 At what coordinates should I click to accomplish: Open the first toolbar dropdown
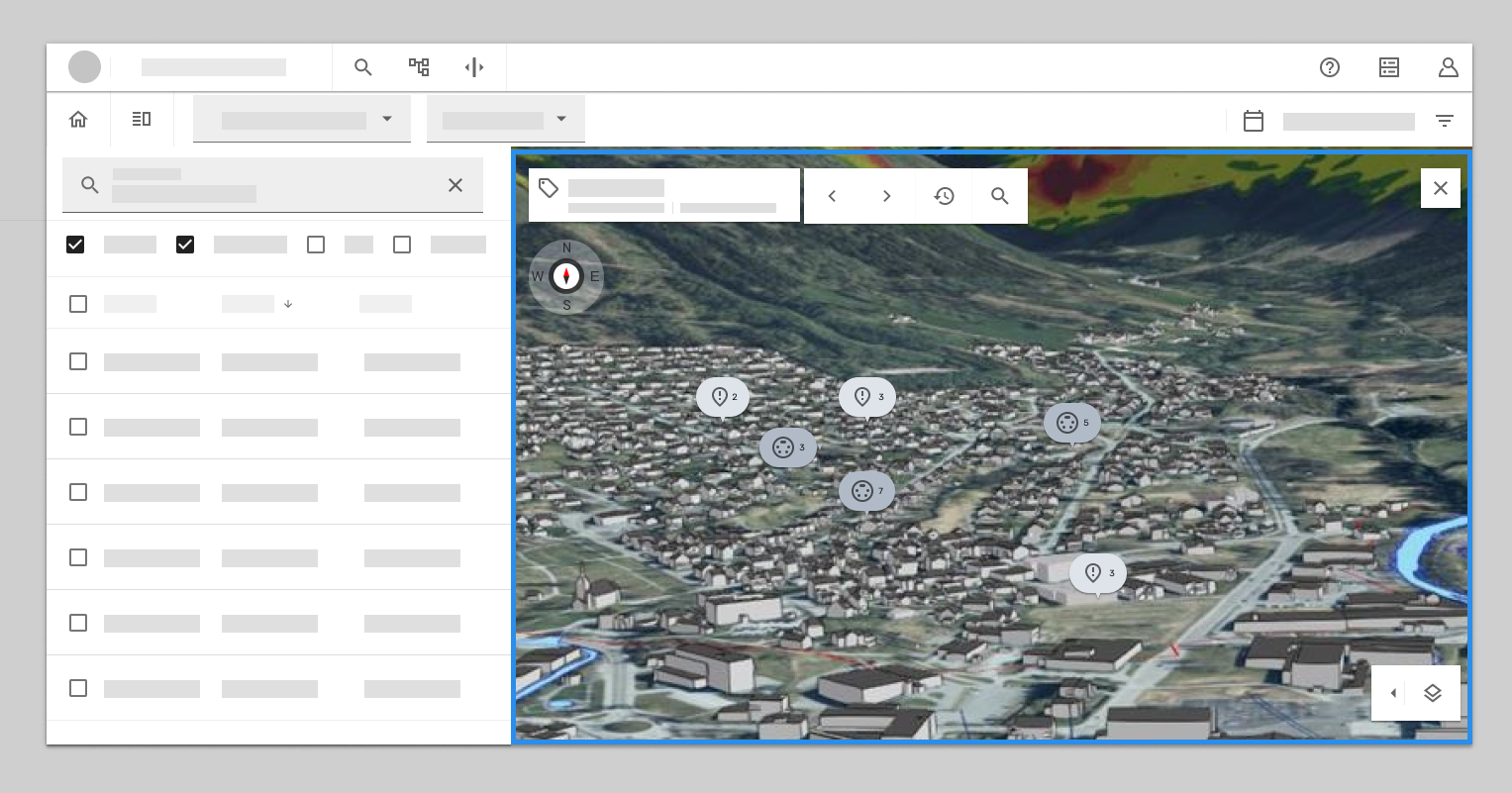point(302,120)
